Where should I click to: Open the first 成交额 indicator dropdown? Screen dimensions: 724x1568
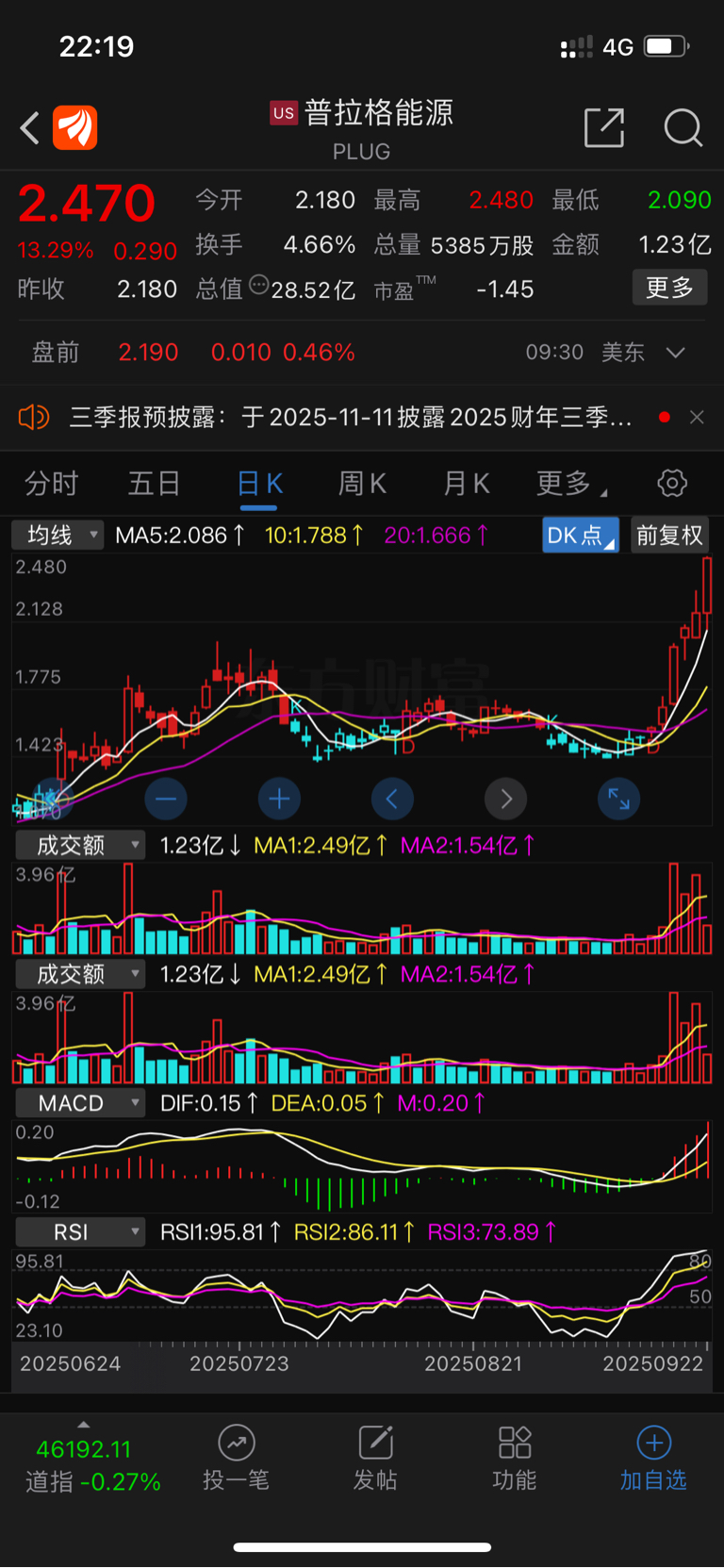(x=80, y=845)
